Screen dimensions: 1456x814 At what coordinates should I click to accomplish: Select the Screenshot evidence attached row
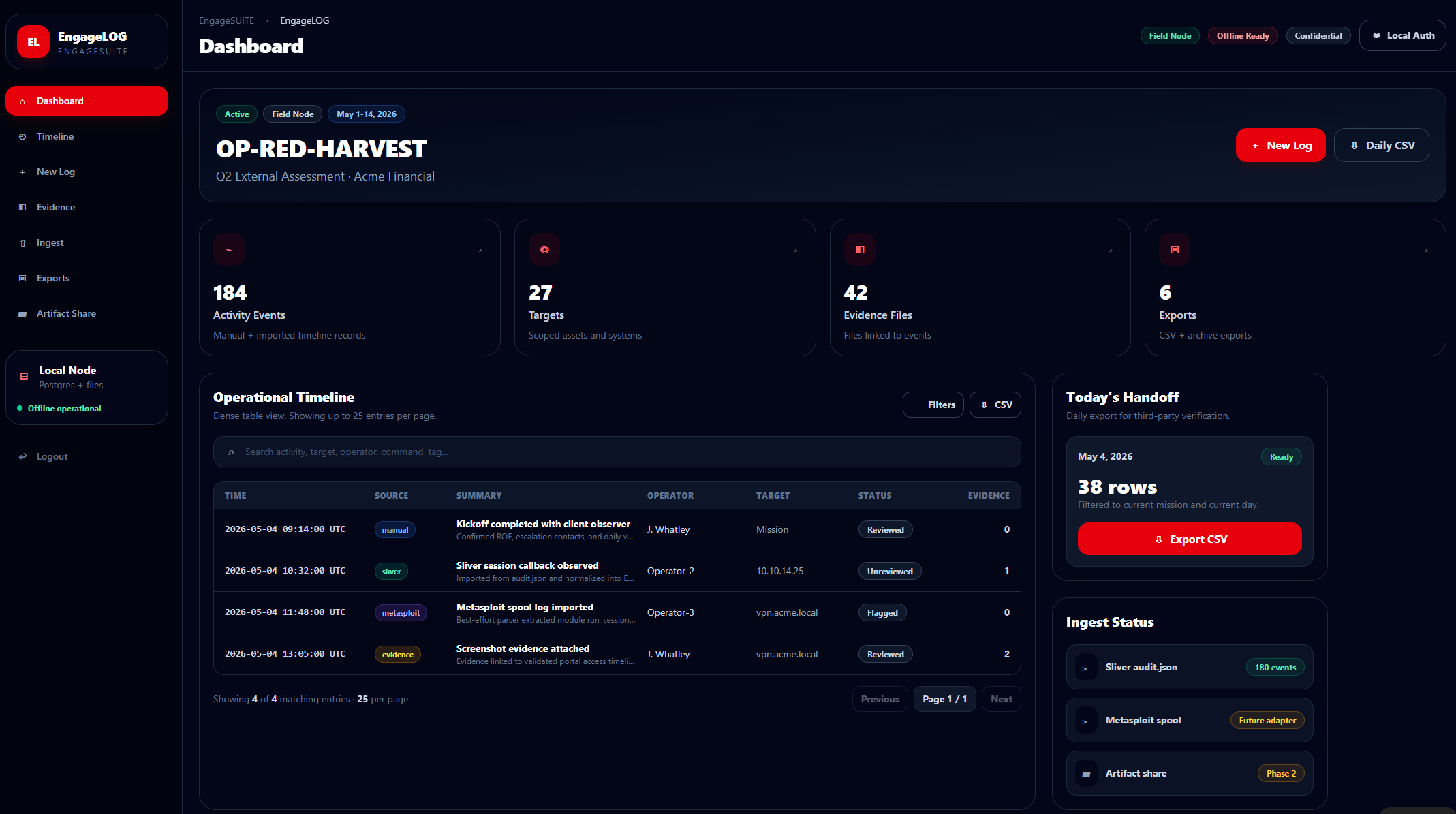coord(617,654)
